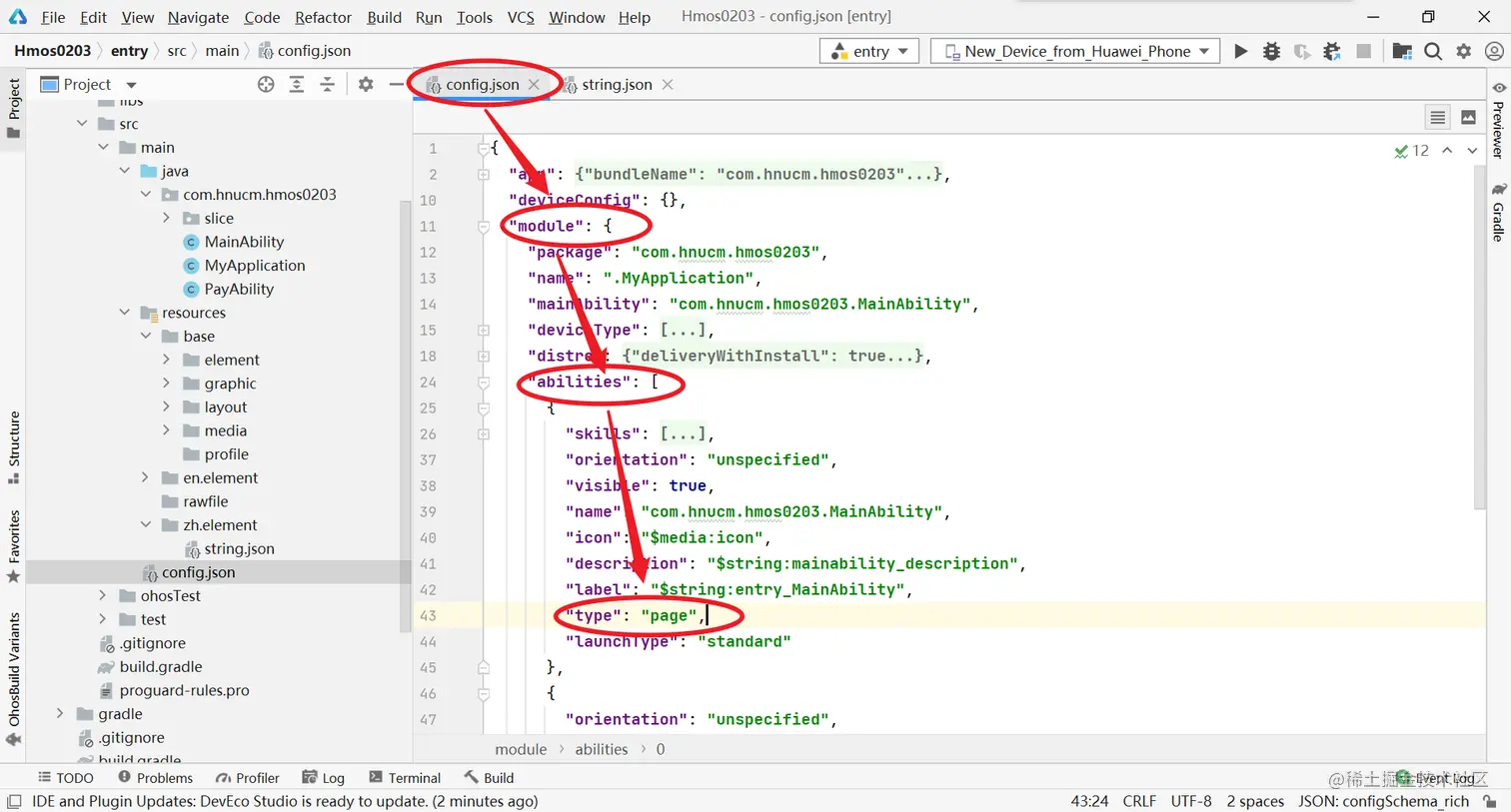Expand all in the Project panel

pos(297,85)
